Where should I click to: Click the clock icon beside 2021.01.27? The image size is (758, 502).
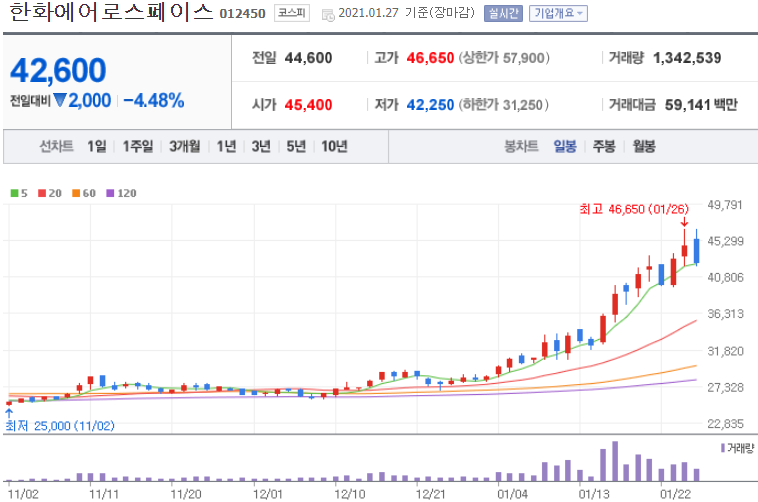pyautogui.click(x=328, y=15)
